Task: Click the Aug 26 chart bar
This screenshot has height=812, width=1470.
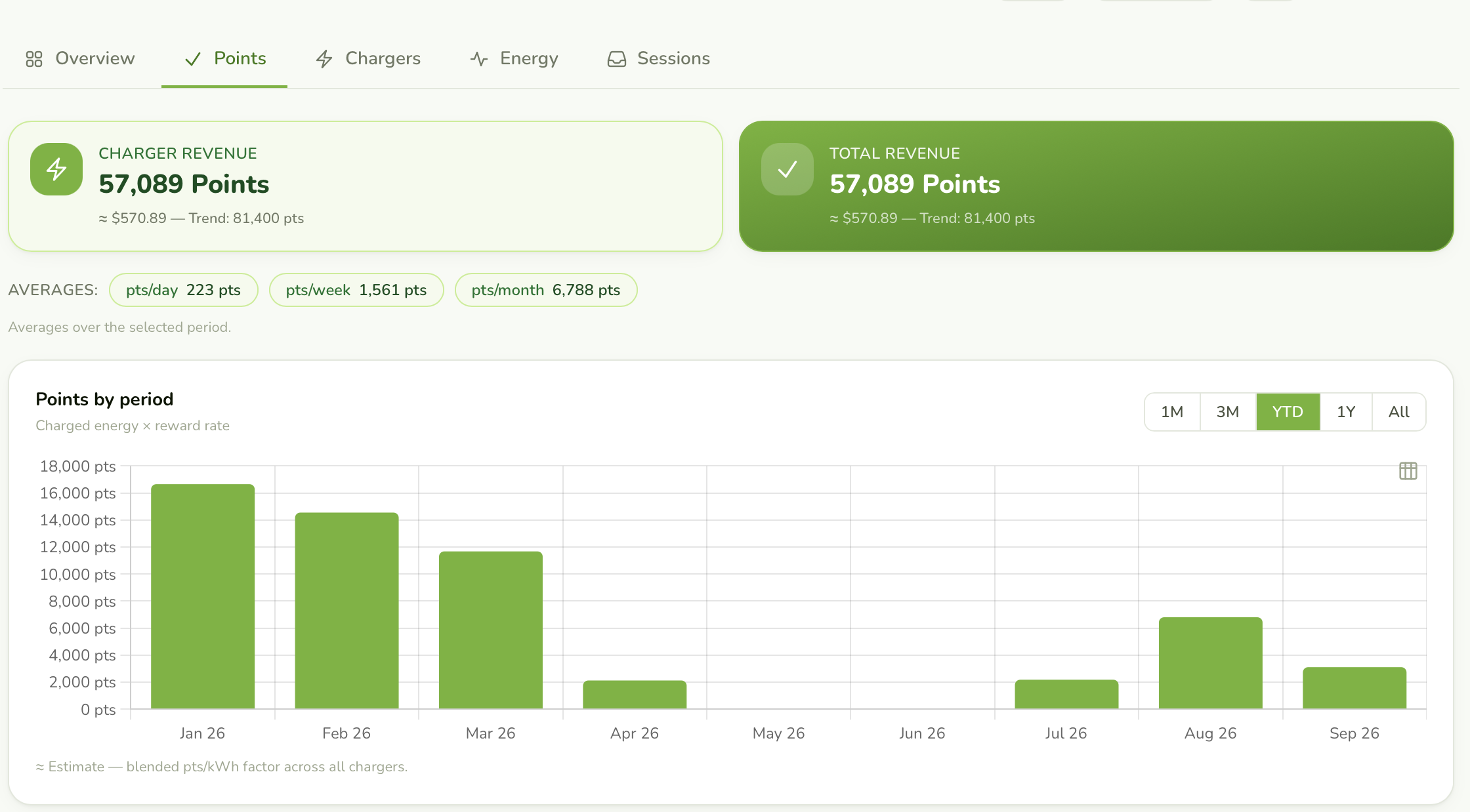Action: [1211, 663]
